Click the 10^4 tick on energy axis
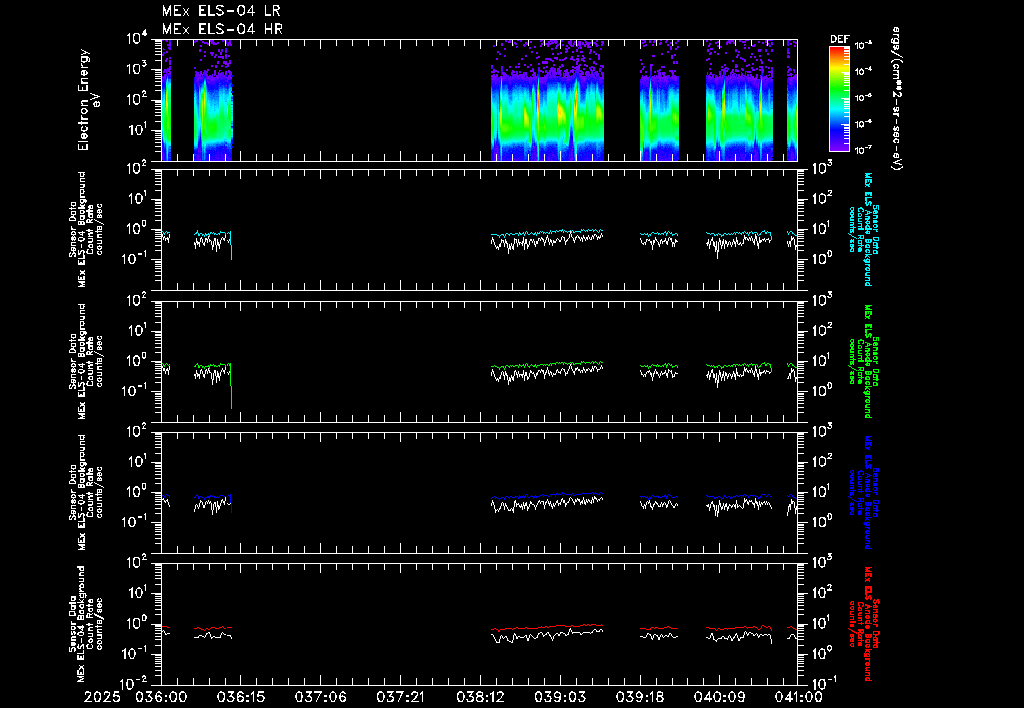Image resolution: width=1024 pixels, height=708 pixels. pos(138,39)
